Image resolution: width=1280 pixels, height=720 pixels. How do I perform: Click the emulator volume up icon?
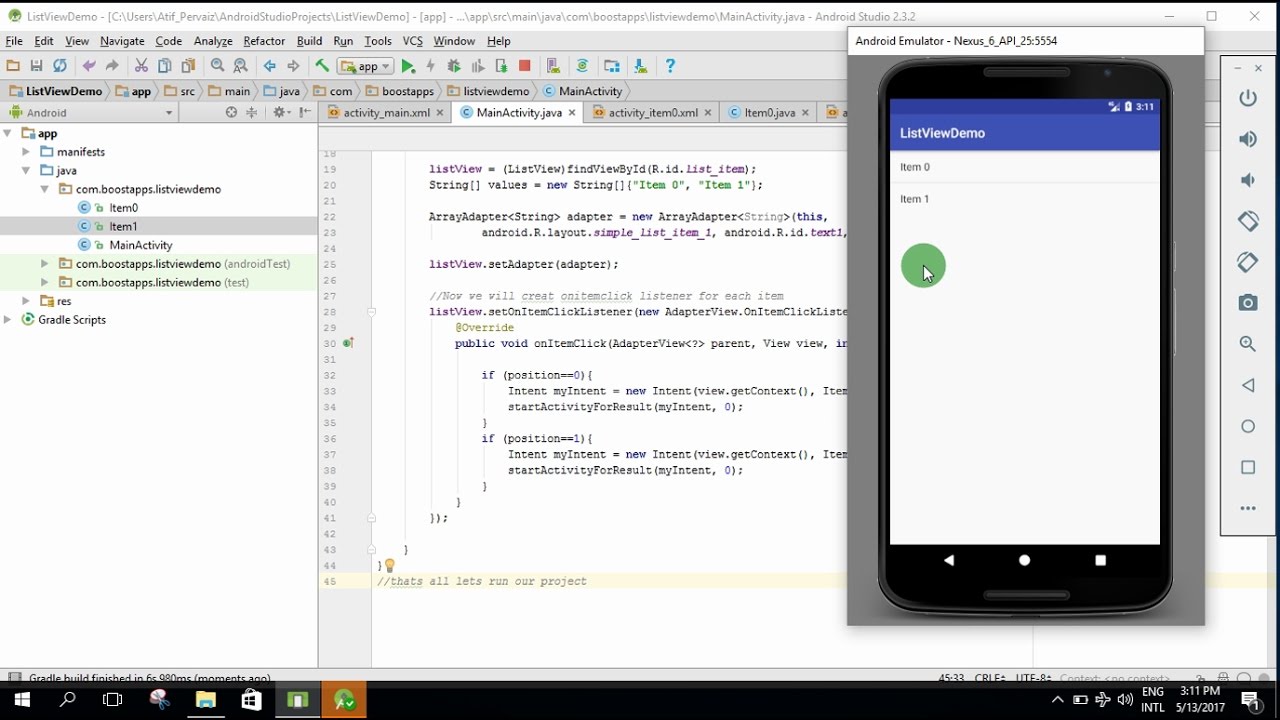click(x=1247, y=139)
